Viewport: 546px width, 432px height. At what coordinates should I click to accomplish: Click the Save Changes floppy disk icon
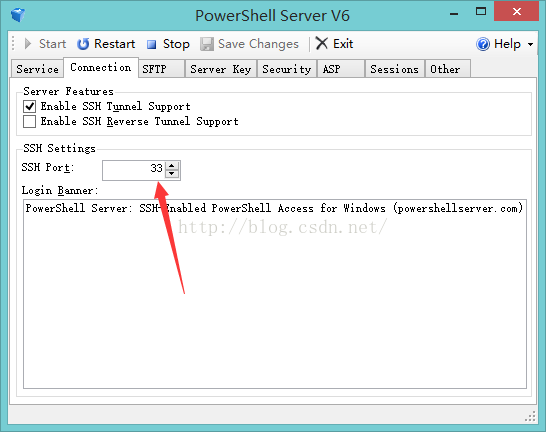[x=206, y=44]
